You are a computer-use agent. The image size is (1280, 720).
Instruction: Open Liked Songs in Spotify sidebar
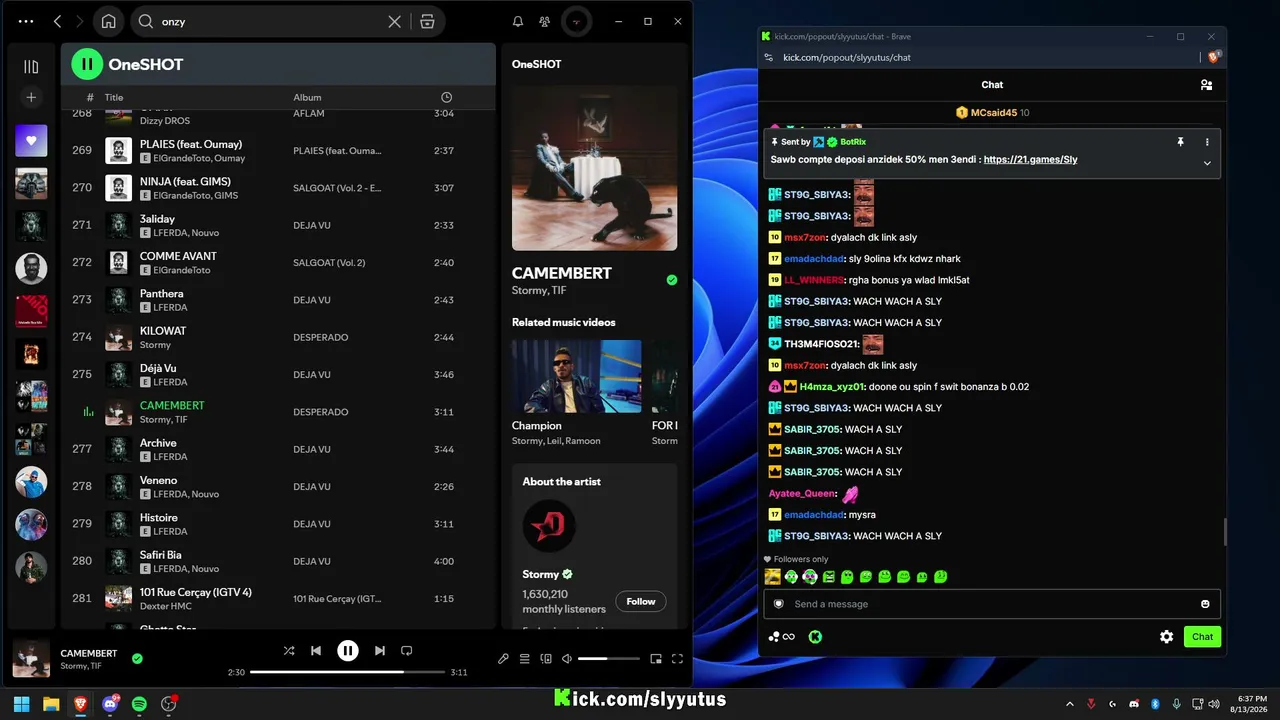[31, 141]
